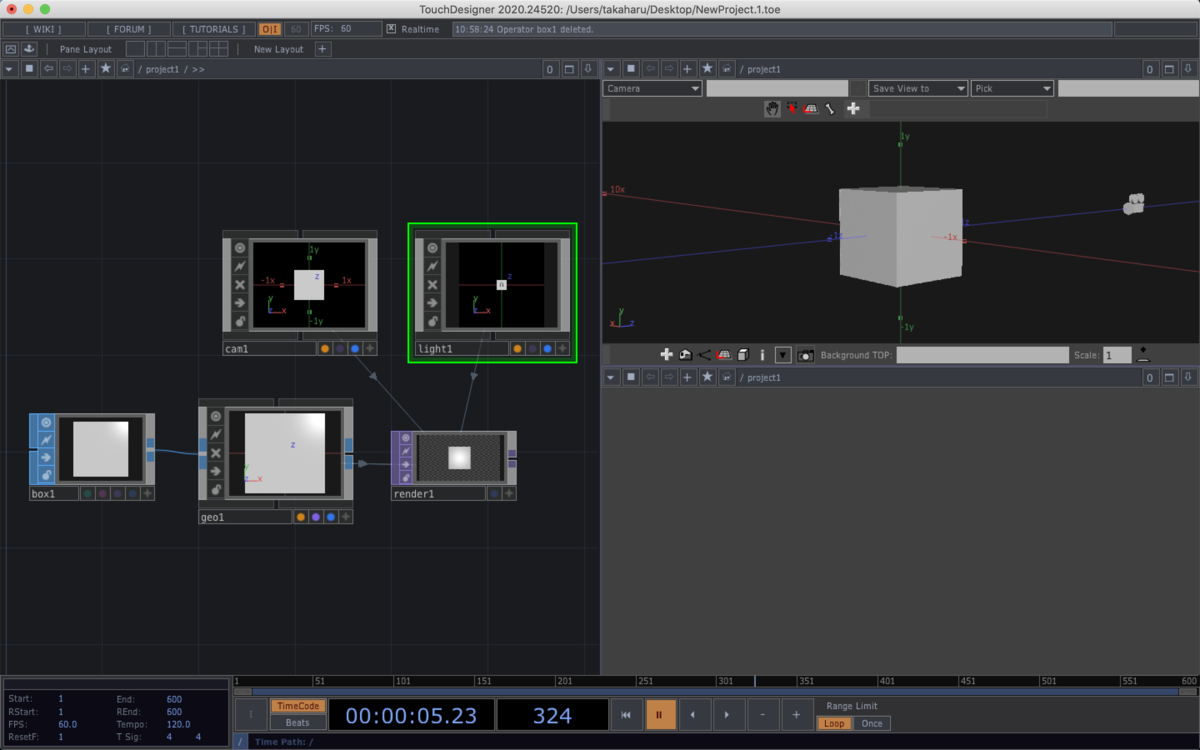Image resolution: width=1200 pixels, height=750 pixels.
Task: Add an operator in network pane bar
Action: tap(86, 69)
